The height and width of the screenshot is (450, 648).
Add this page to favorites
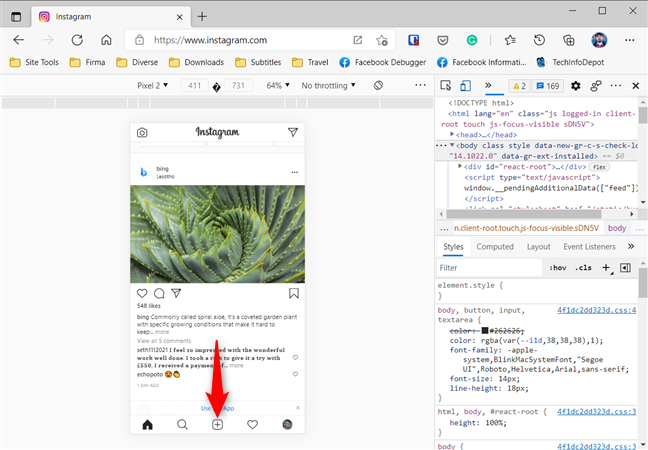point(381,40)
